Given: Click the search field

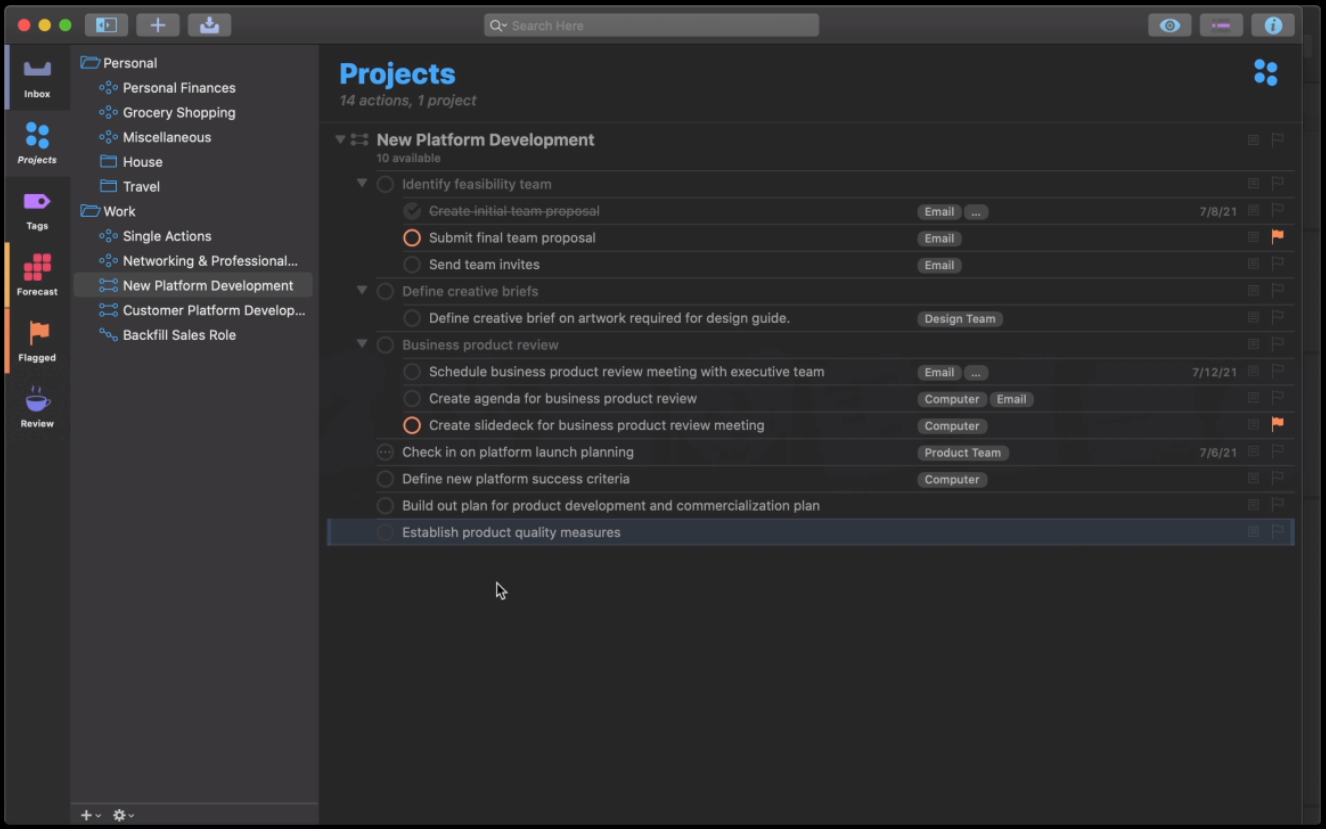Looking at the screenshot, I should (651, 25).
